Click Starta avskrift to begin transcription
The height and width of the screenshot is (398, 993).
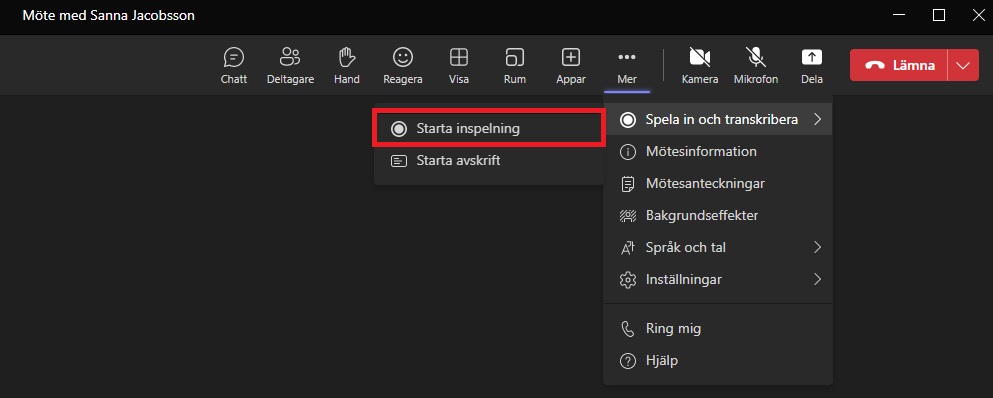(x=490, y=161)
